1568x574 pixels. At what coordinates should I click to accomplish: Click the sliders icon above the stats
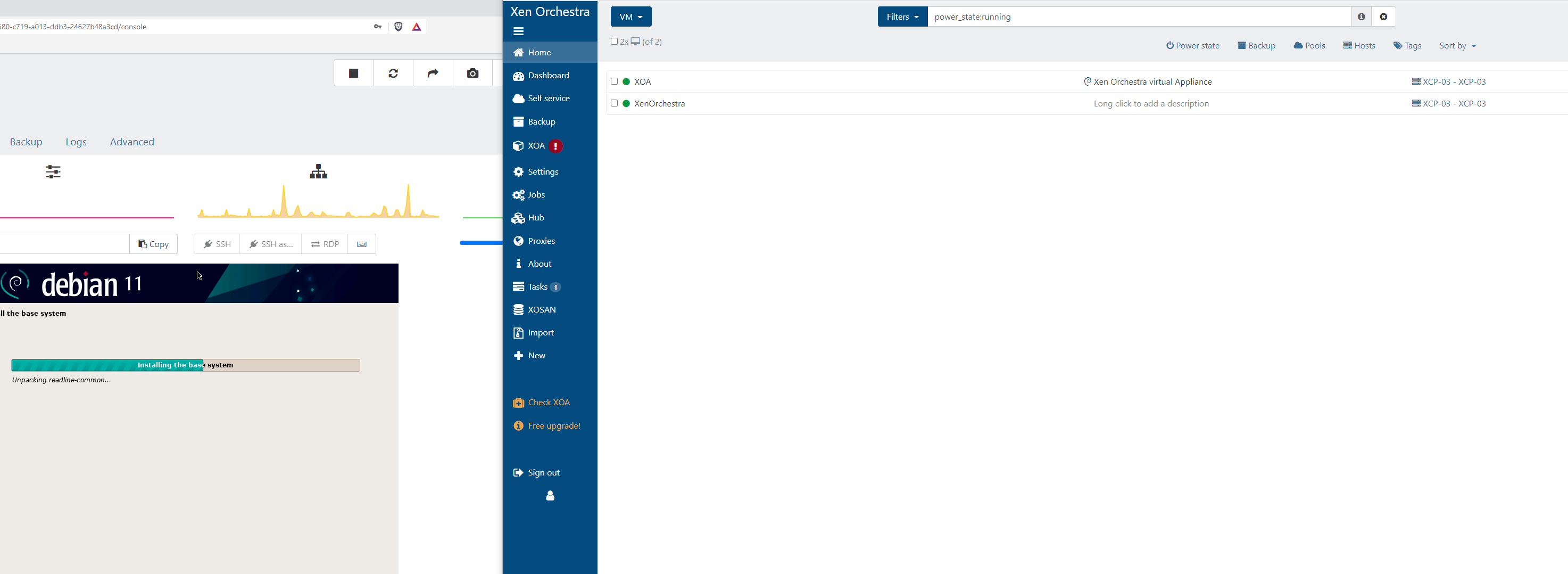click(53, 172)
